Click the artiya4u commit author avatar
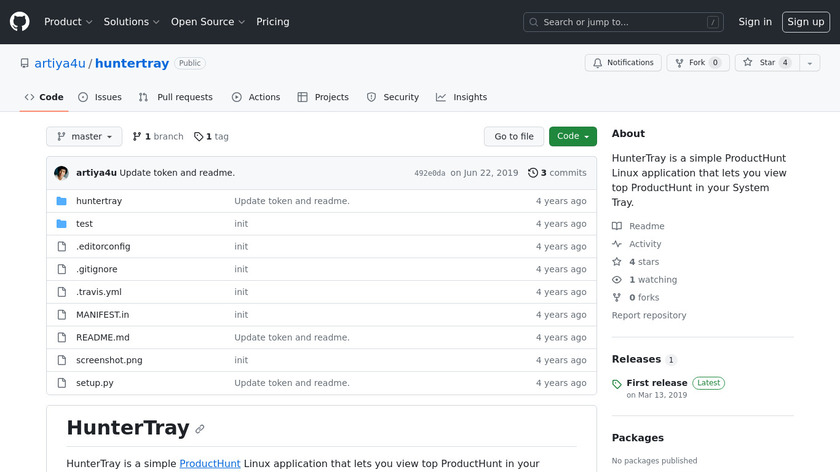840x472 pixels. [x=61, y=173]
